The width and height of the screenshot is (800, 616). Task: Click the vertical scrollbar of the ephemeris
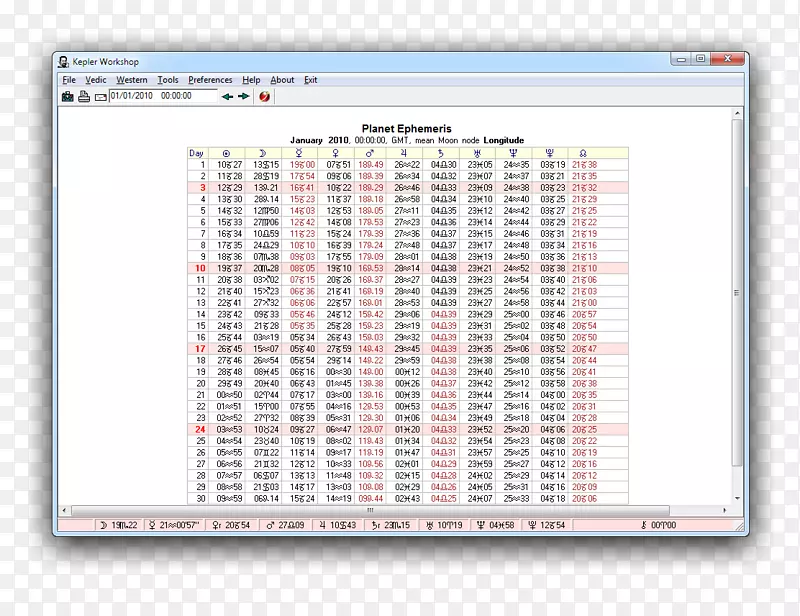737,300
